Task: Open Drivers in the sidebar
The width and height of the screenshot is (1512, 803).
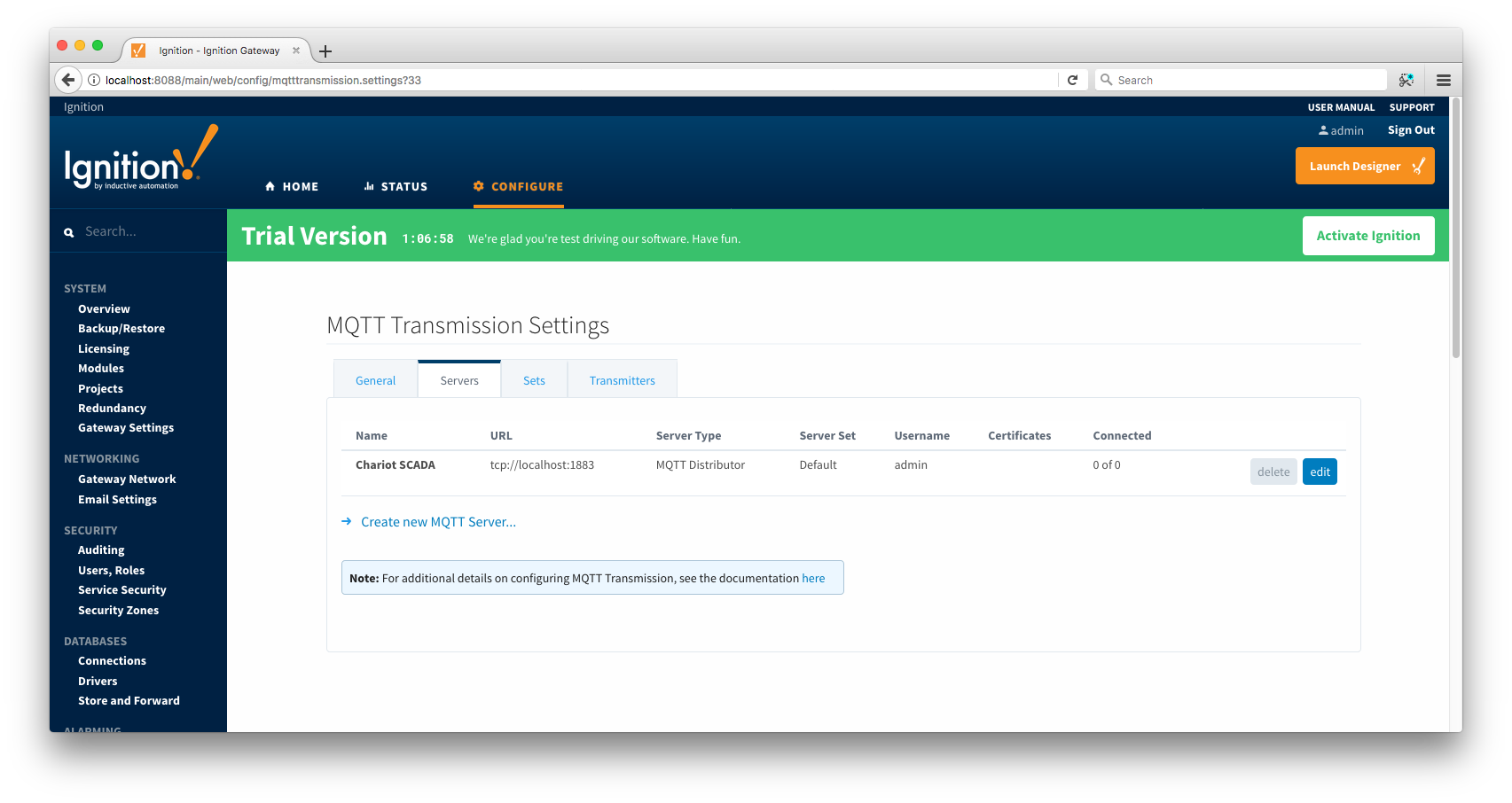Action: pyautogui.click(x=98, y=681)
